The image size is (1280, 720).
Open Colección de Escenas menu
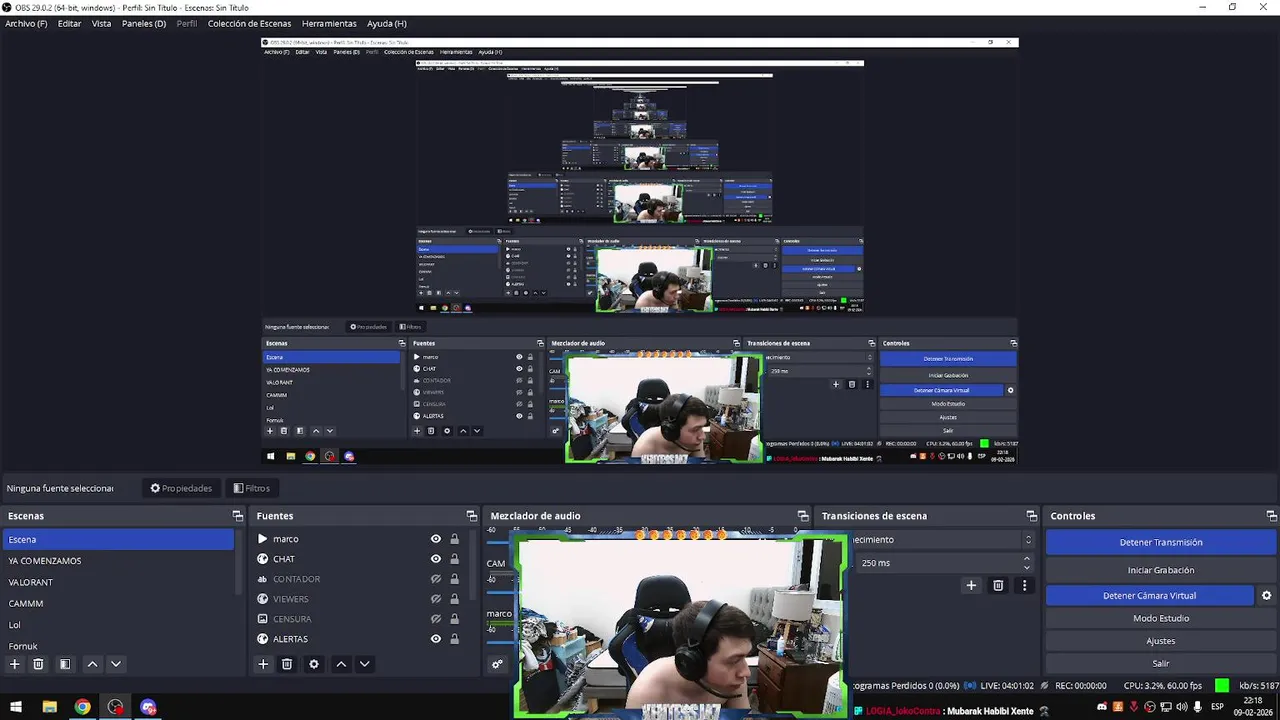249,23
